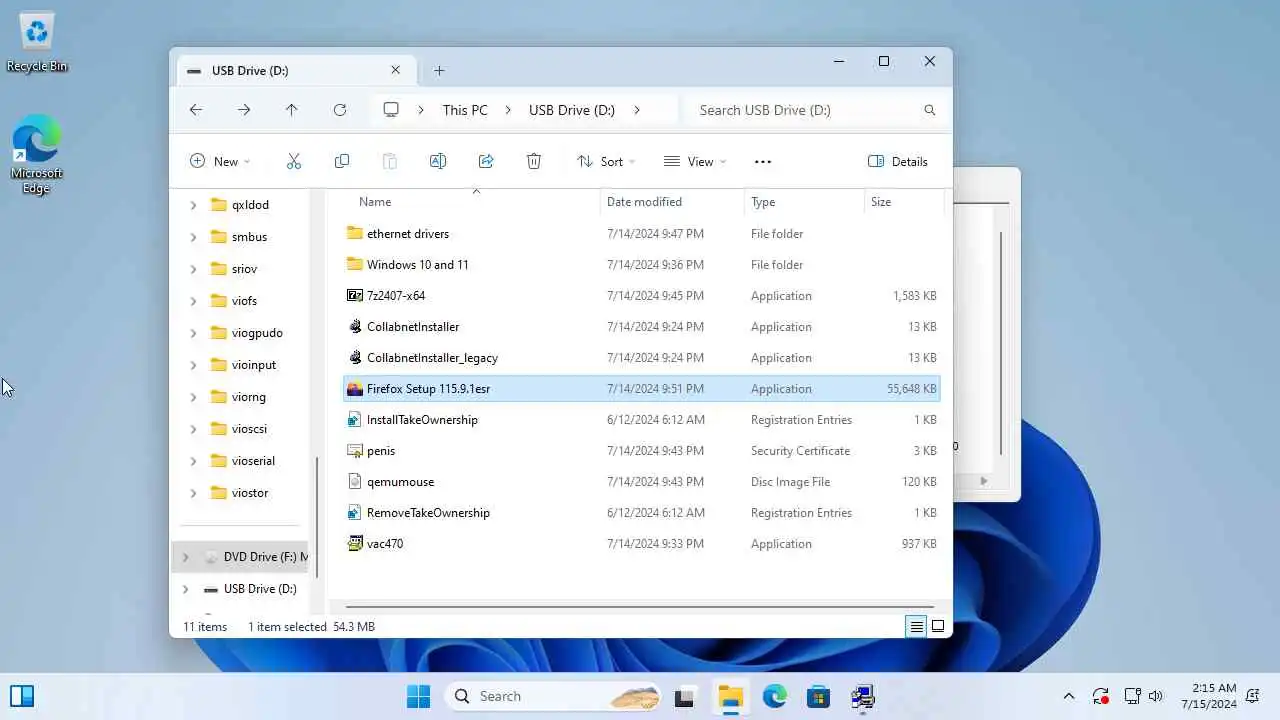Viewport: 1280px width, 720px height.
Task: Open the Recycle Bin on desktop
Action: pos(36,42)
